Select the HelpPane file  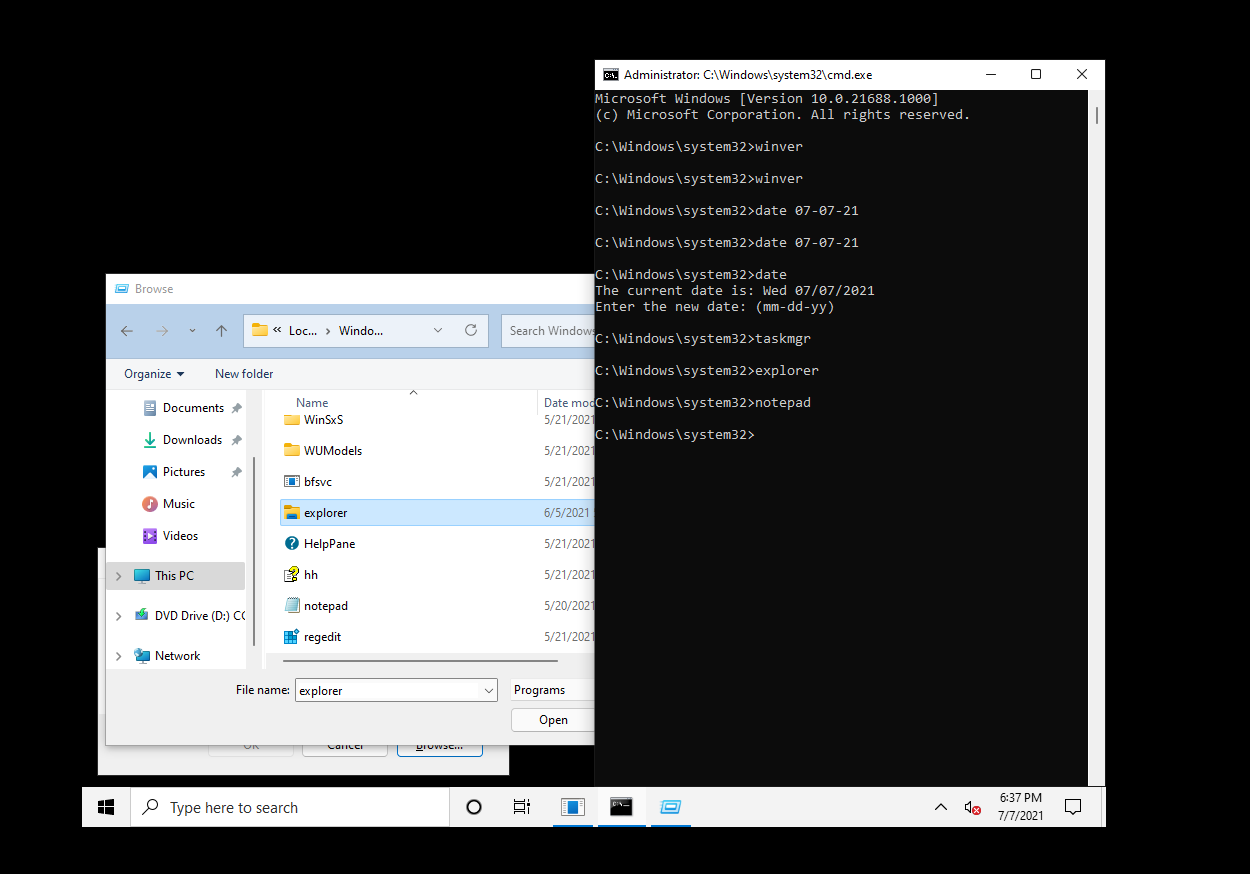(x=329, y=544)
